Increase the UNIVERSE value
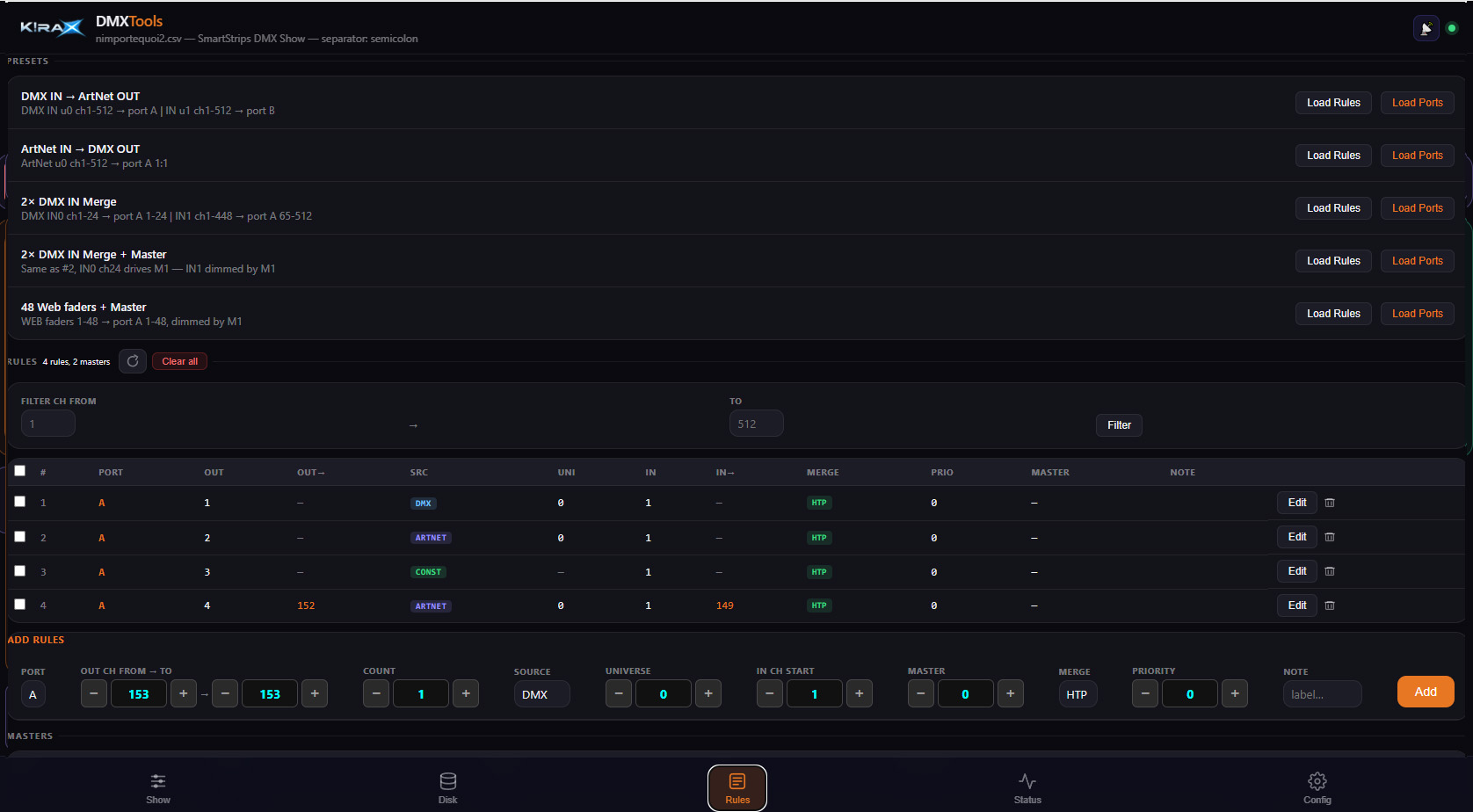The width and height of the screenshot is (1473, 812). 708,693
